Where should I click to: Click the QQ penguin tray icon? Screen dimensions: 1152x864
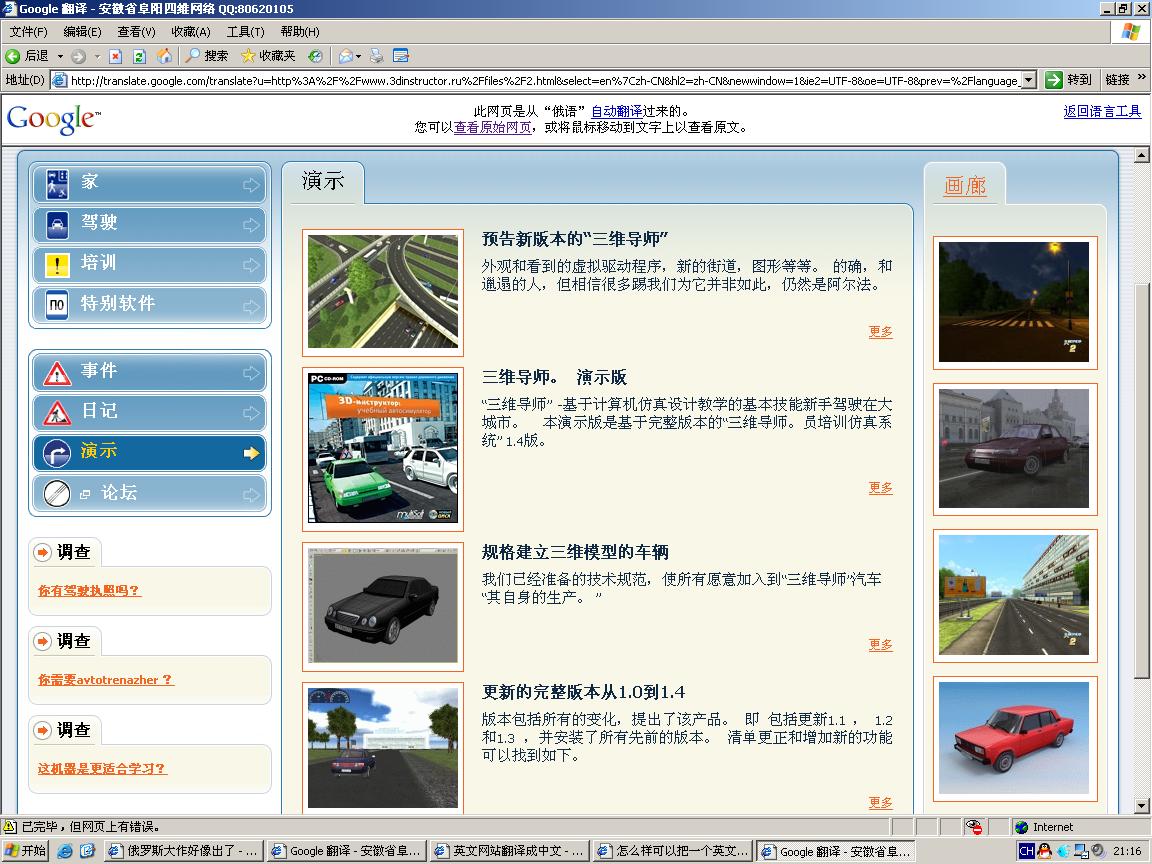coord(1044,851)
